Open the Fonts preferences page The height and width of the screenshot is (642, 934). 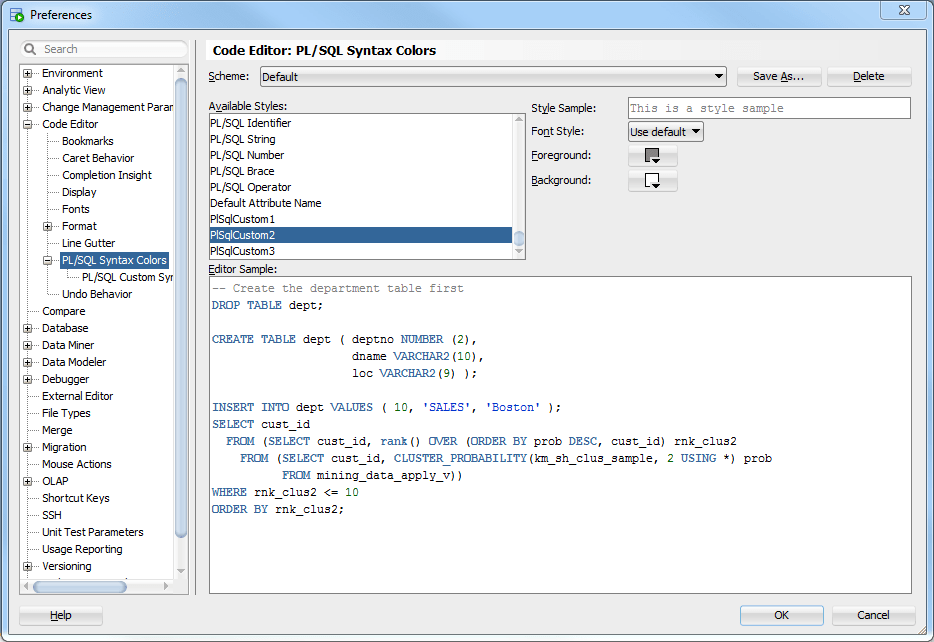pos(75,208)
